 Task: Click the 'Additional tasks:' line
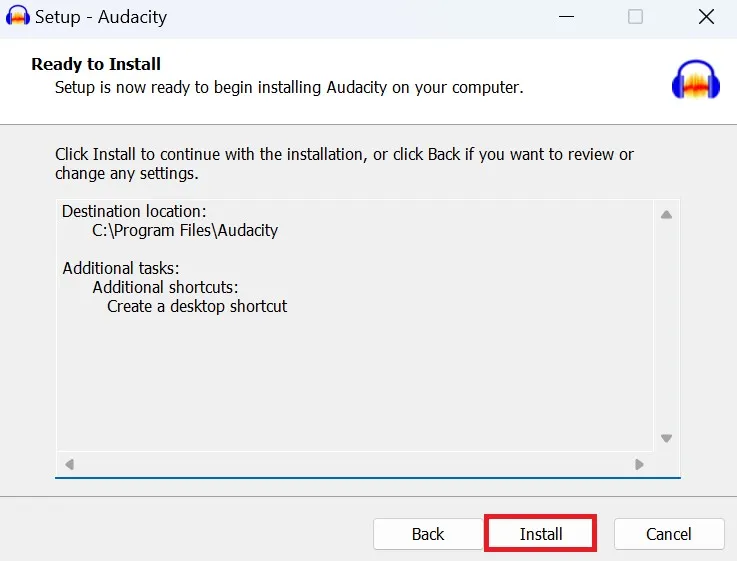[x=121, y=268]
